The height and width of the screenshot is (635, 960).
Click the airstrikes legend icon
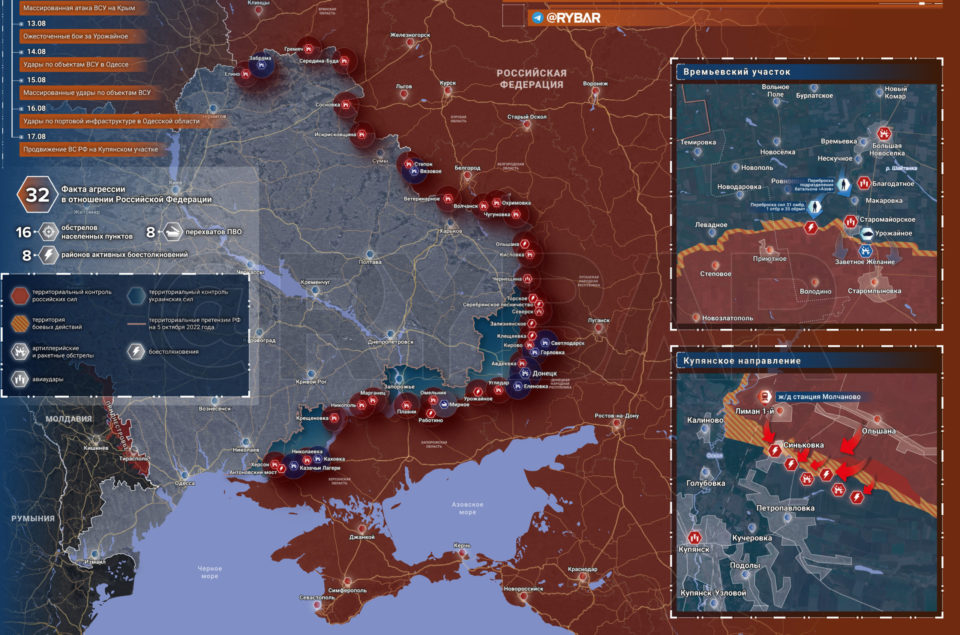coord(20,379)
